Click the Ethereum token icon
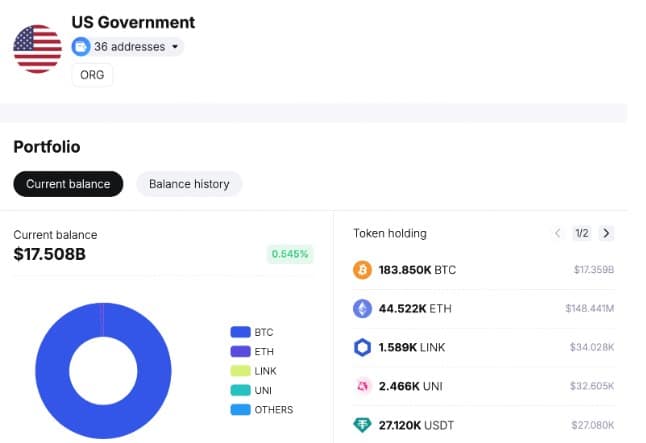Image resolution: width=646 pixels, height=443 pixels. tap(362, 309)
